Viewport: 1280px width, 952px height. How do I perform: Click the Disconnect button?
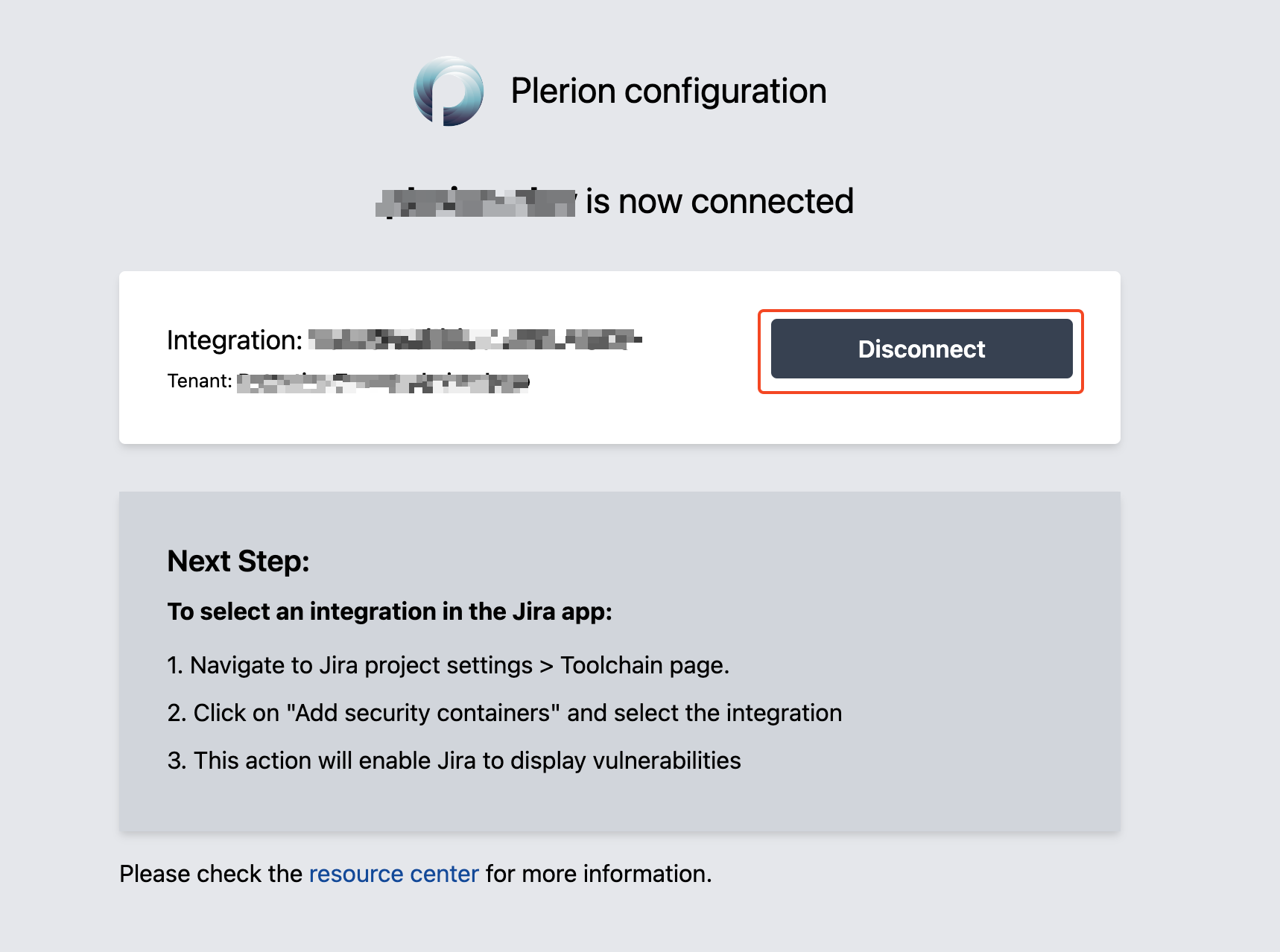pyautogui.click(x=922, y=349)
